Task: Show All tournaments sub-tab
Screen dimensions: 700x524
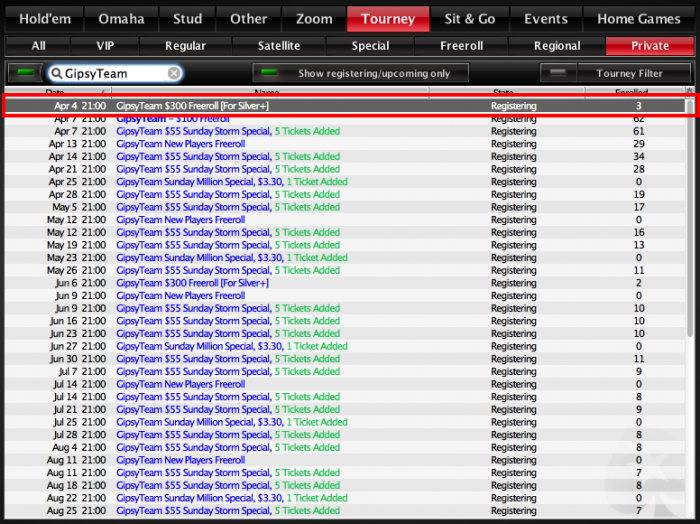Action: pyautogui.click(x=38, y=46)
